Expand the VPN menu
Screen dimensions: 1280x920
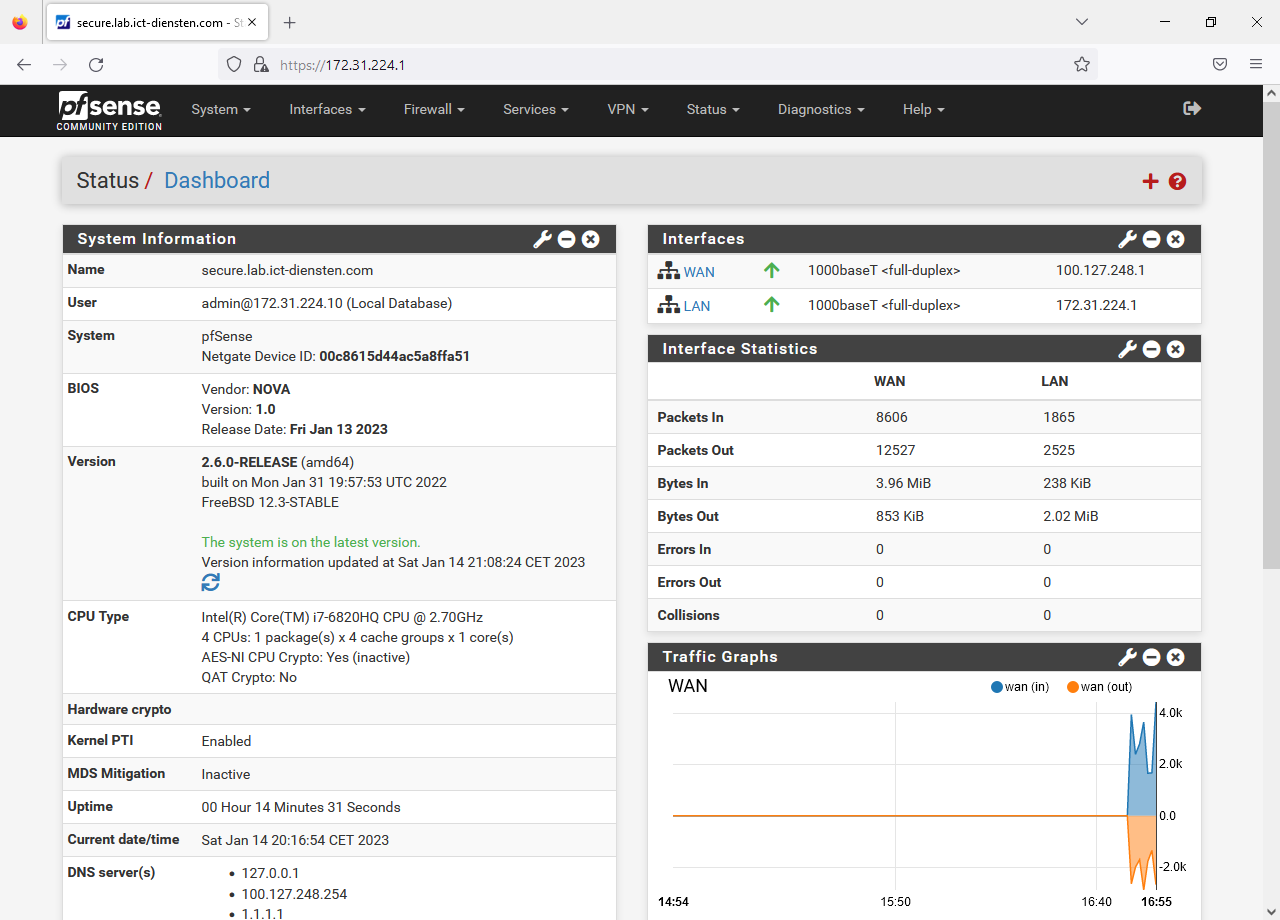628,109
